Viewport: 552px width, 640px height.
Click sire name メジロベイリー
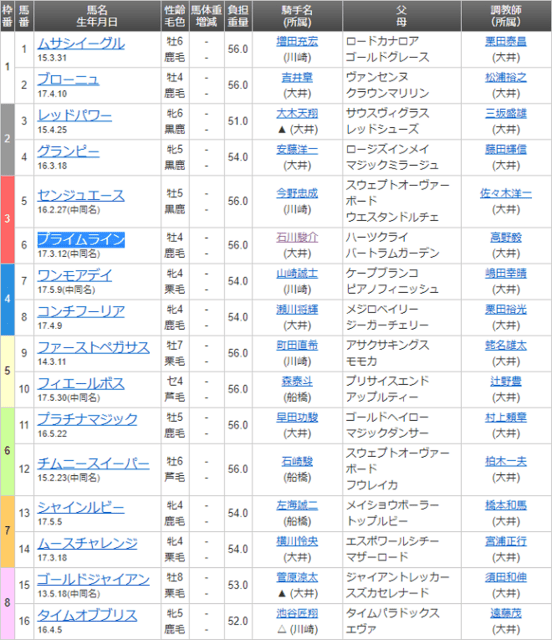pos(382,309)
